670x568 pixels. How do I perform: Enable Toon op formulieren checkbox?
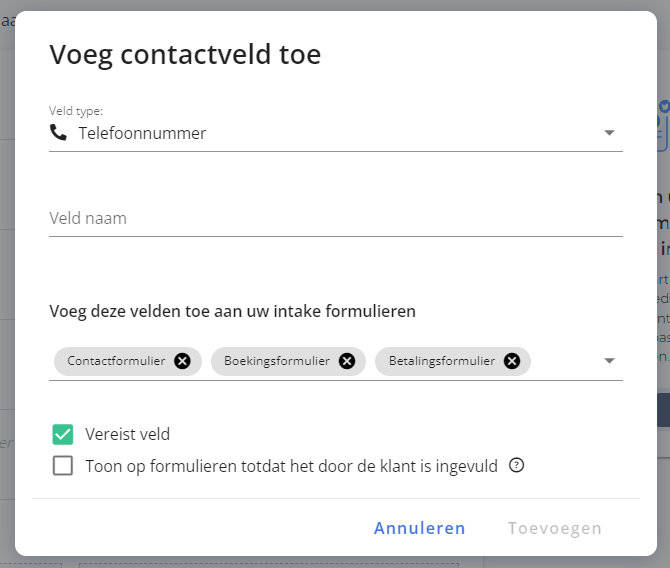63,465
